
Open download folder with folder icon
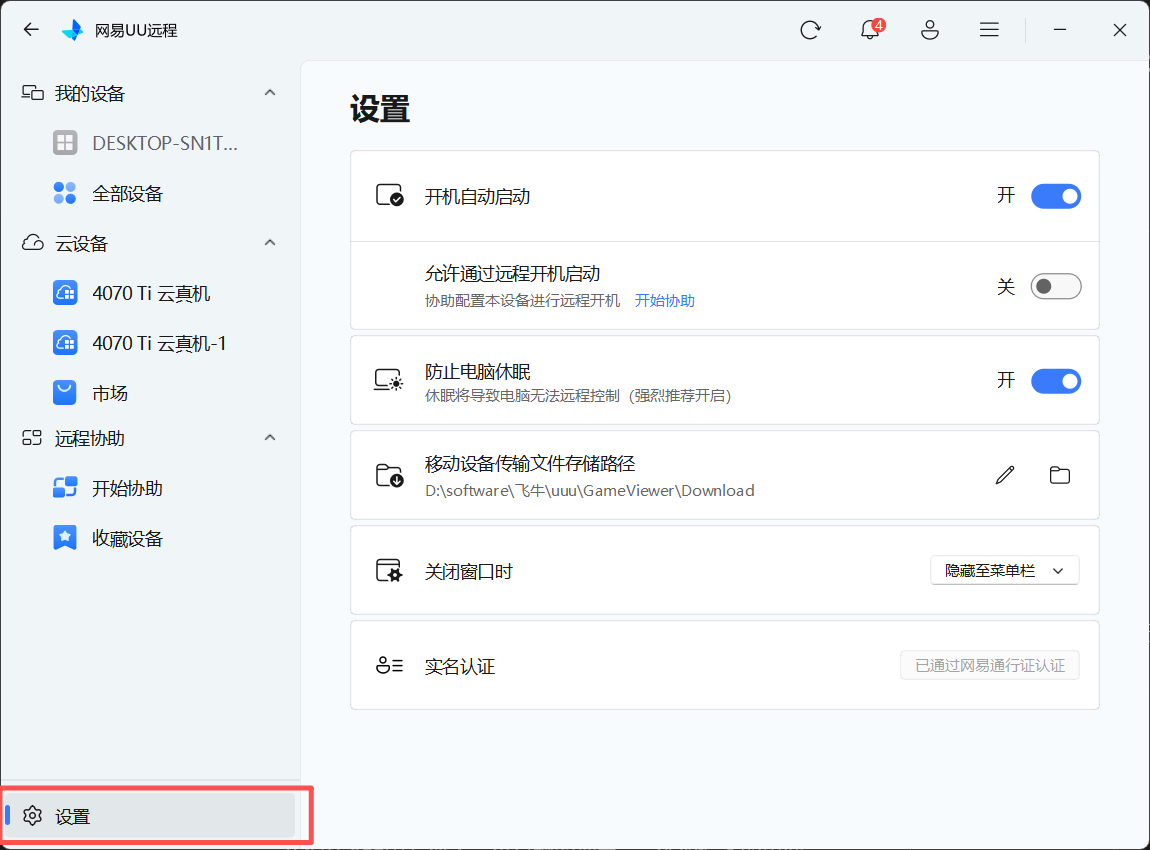1060,475
